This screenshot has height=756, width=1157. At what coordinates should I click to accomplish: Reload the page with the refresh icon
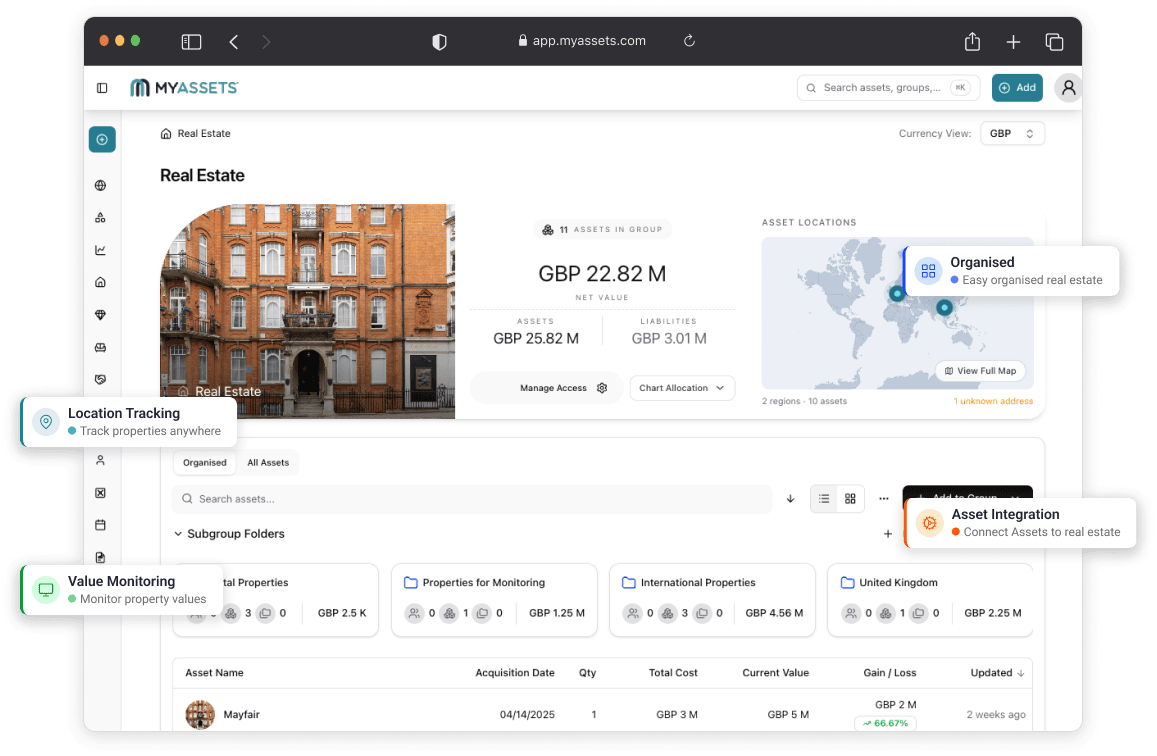click(x=689, y=41)
